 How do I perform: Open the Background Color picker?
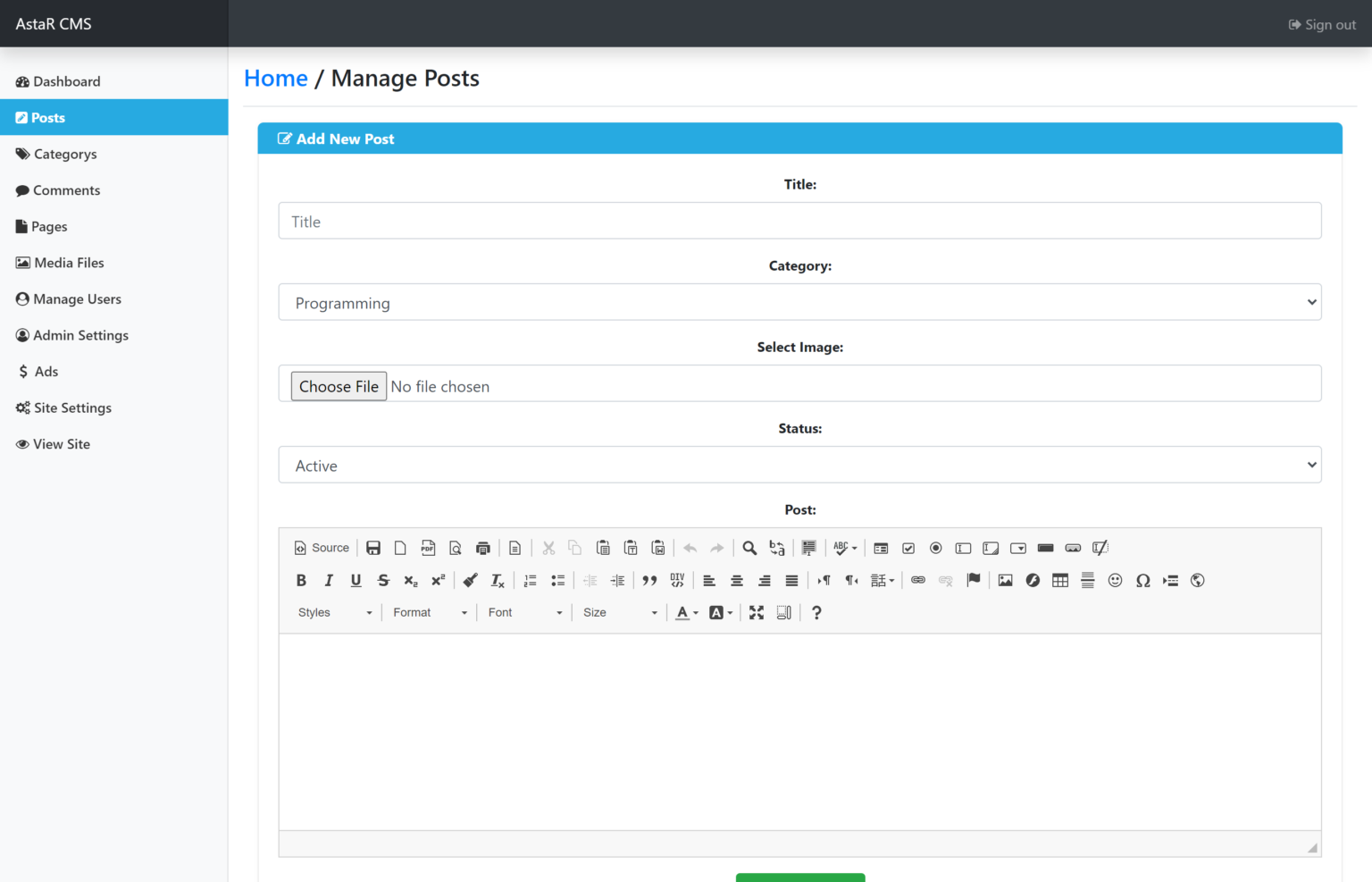(x=721, y=613)
